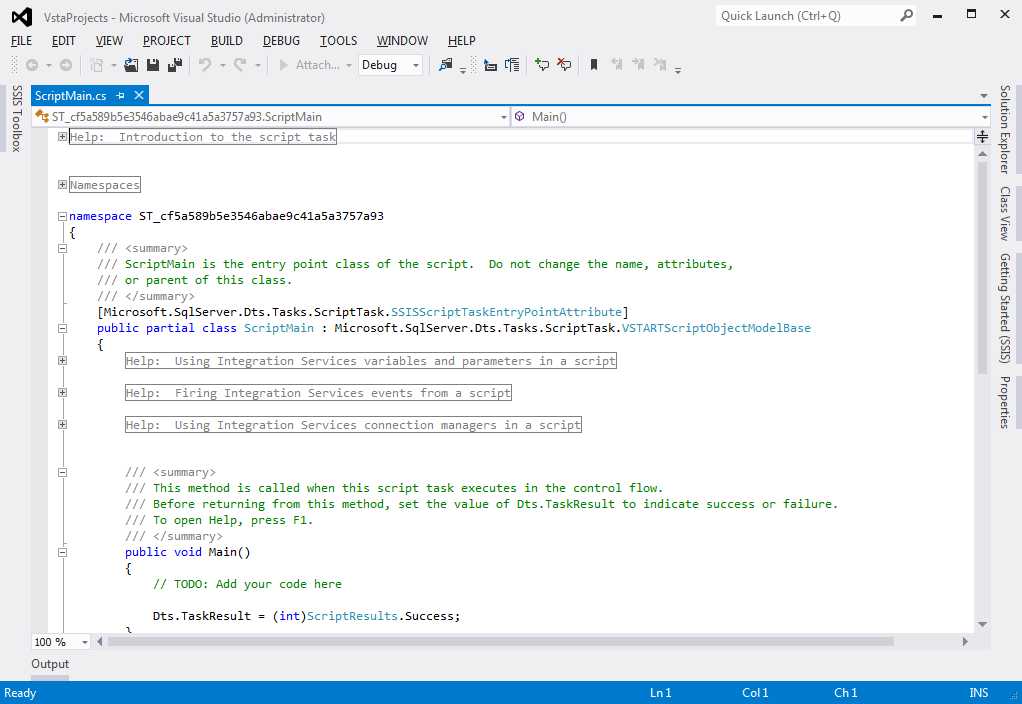Expand the collapsed Namespaces region

[x=62, y=184]
